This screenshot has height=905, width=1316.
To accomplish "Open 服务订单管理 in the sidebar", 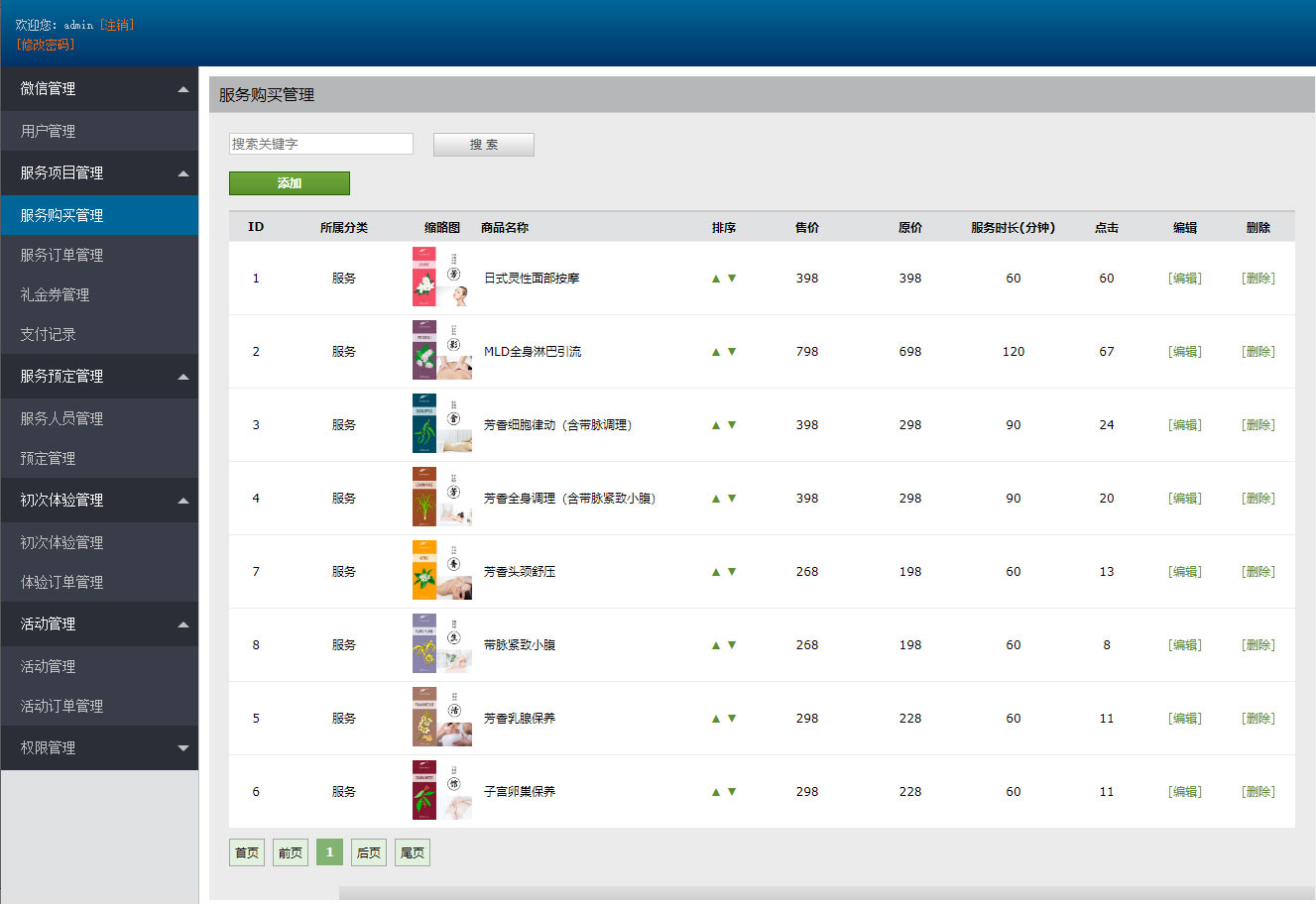I will (61, 255).
